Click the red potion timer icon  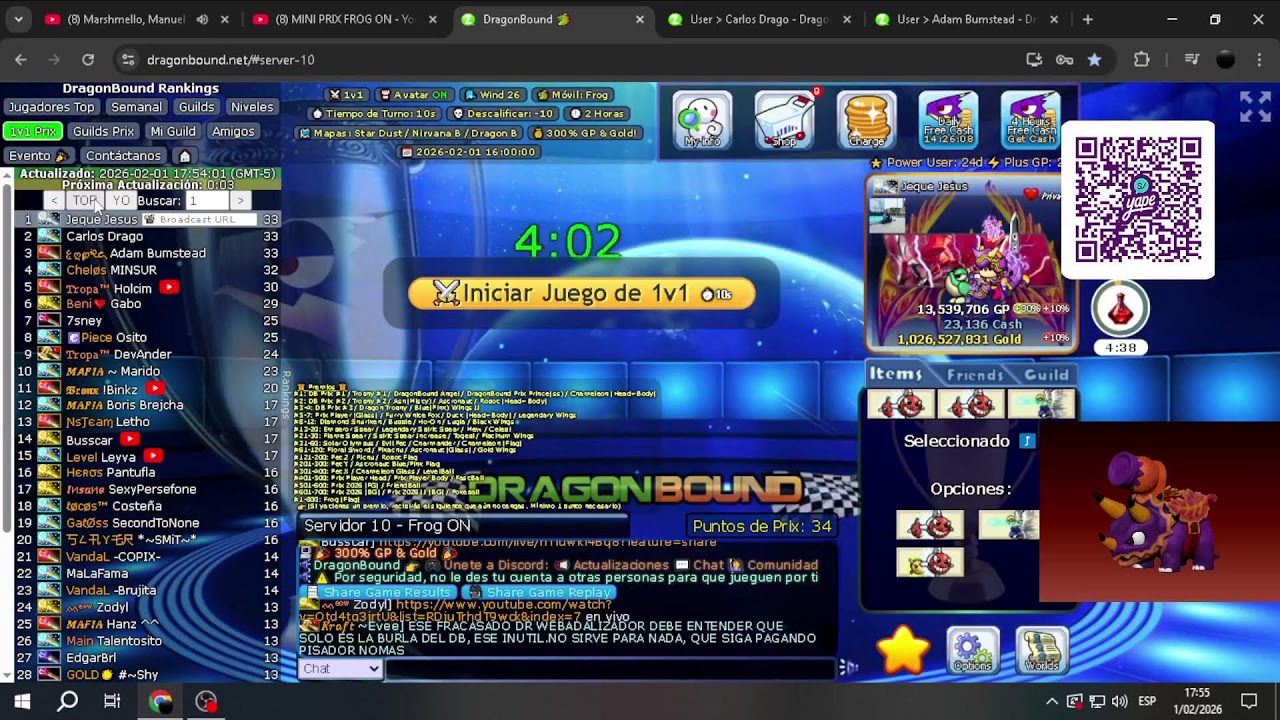[1120, 309]
